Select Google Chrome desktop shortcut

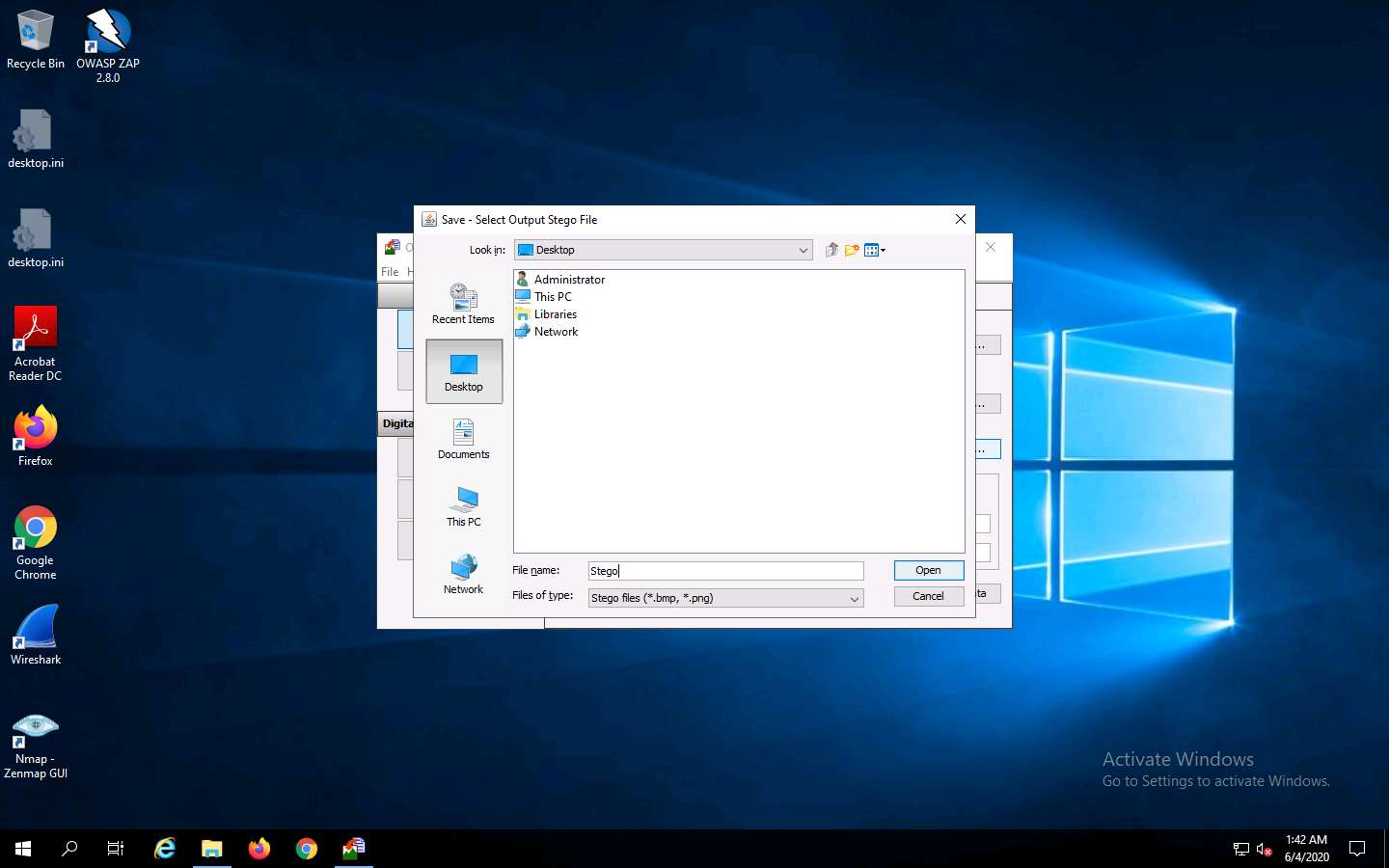coord(36,543)
